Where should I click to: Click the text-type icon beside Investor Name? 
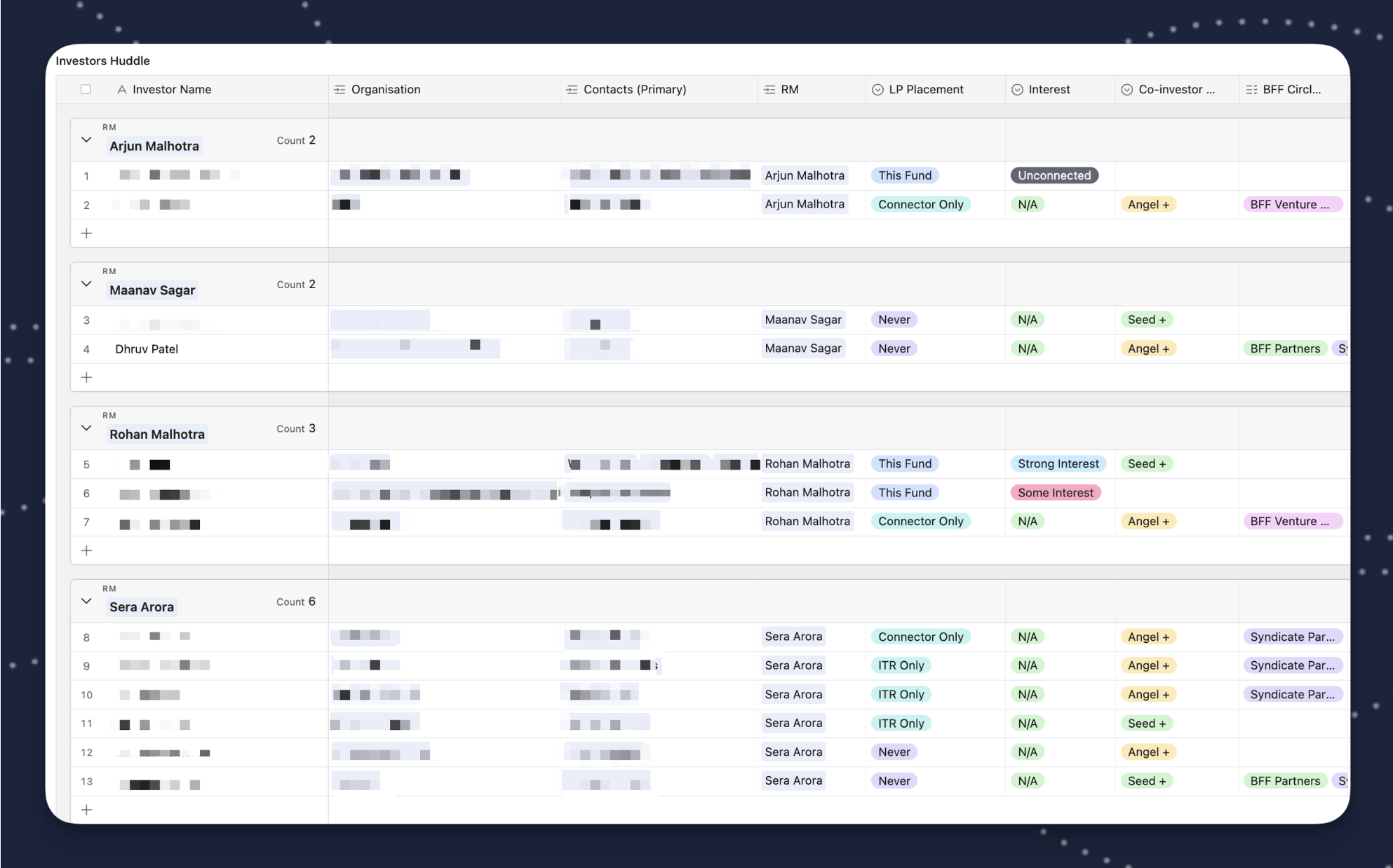[x=121, y=90]
